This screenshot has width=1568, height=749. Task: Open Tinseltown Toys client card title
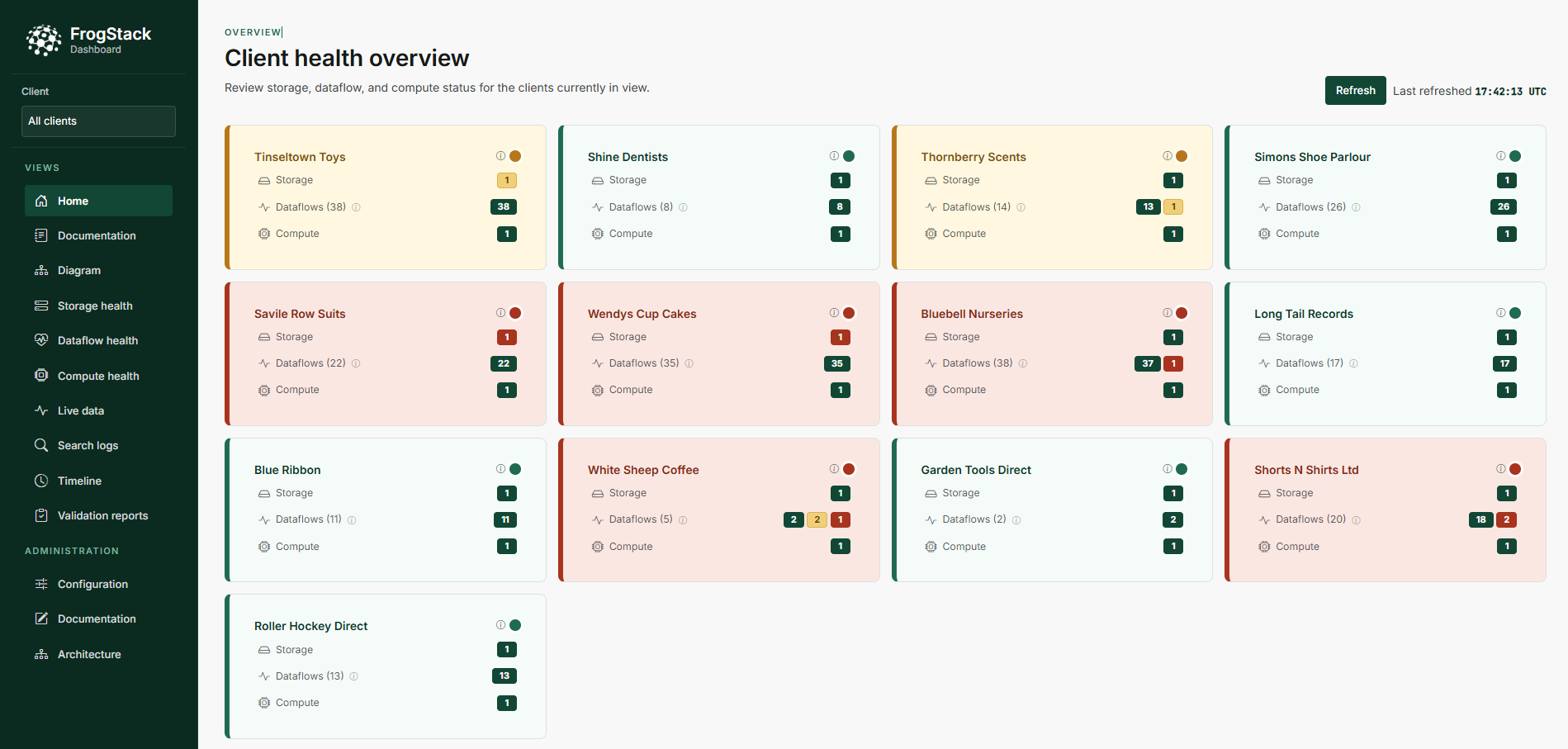(x=300, y=157)
